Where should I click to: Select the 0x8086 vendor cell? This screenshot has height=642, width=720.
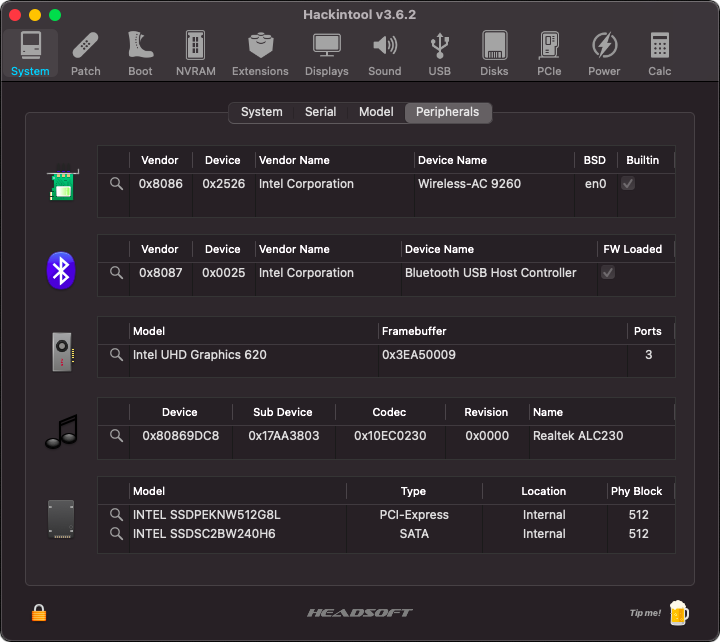(161, 184)
